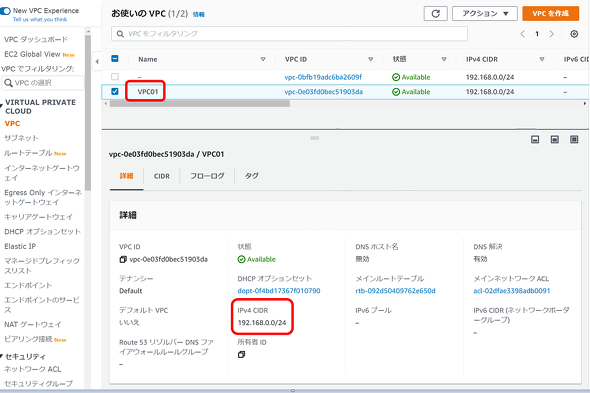The height and width of the screenshot is (393, 590).
Task: Click the VPC を作成 button
Action: point(550,14)
